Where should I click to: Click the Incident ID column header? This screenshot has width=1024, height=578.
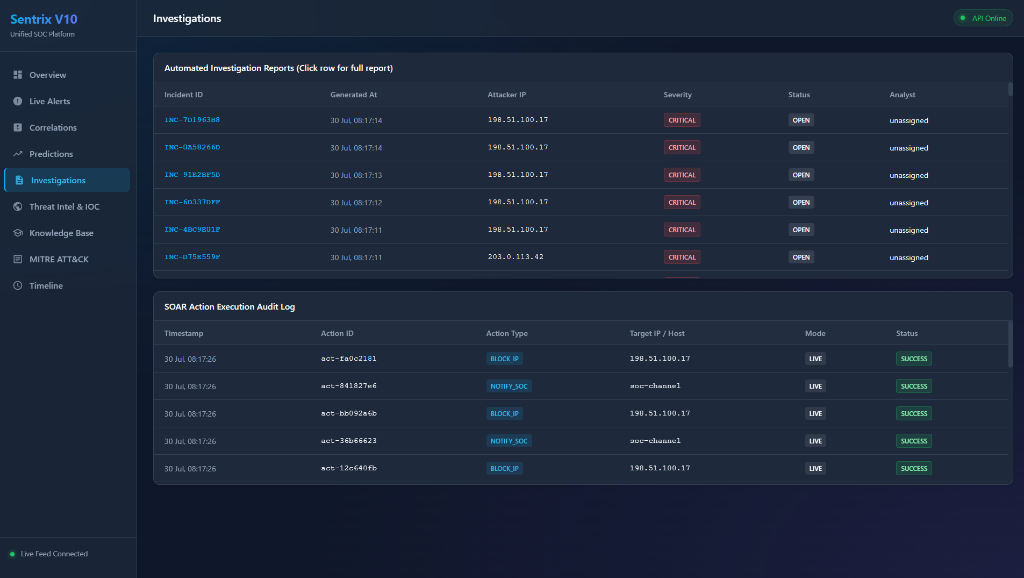(184, 95)
